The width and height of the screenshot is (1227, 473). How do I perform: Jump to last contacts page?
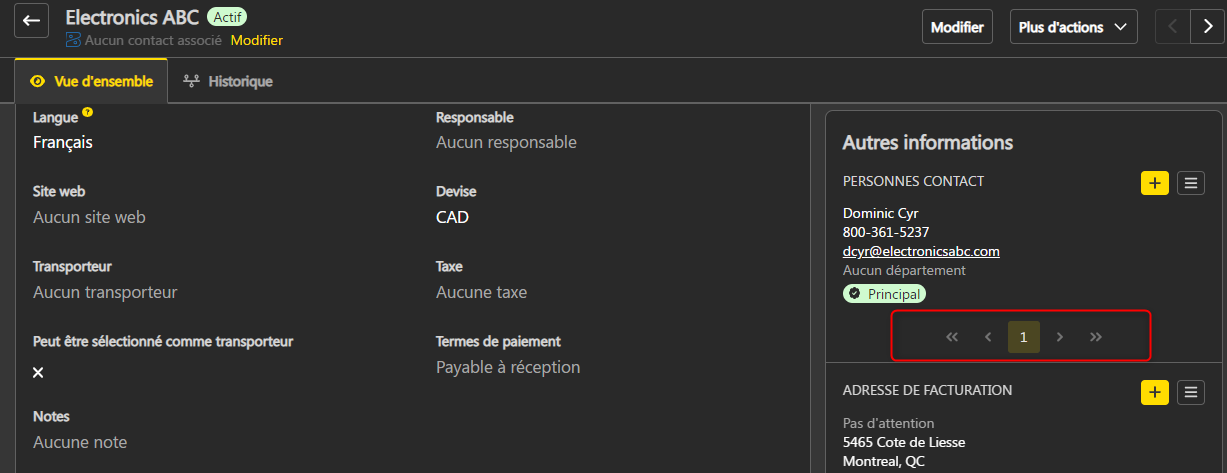coord(1096,337)
